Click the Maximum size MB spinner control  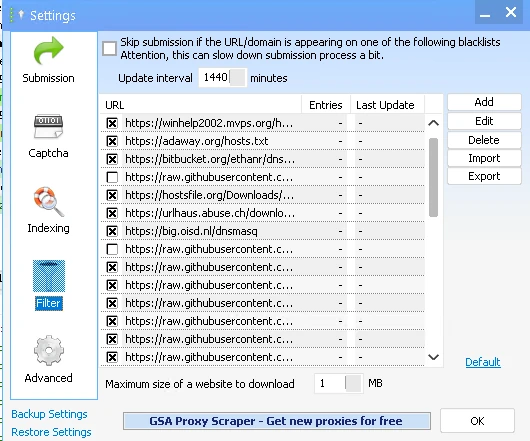pyautogui.click(x=354, y=383)
